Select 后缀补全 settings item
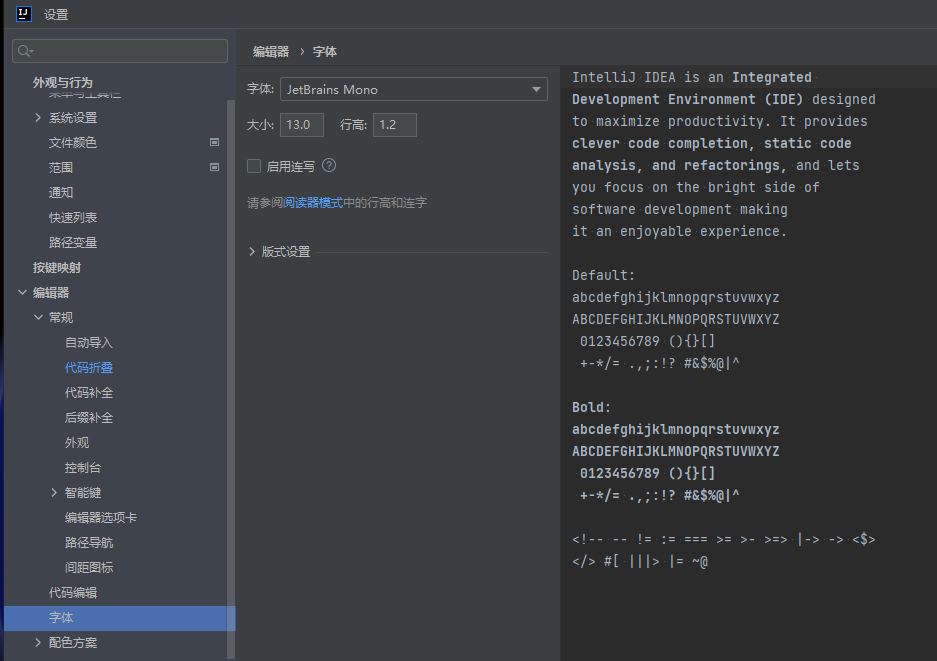Screen dimensions: 937x661 click(89, 418)
